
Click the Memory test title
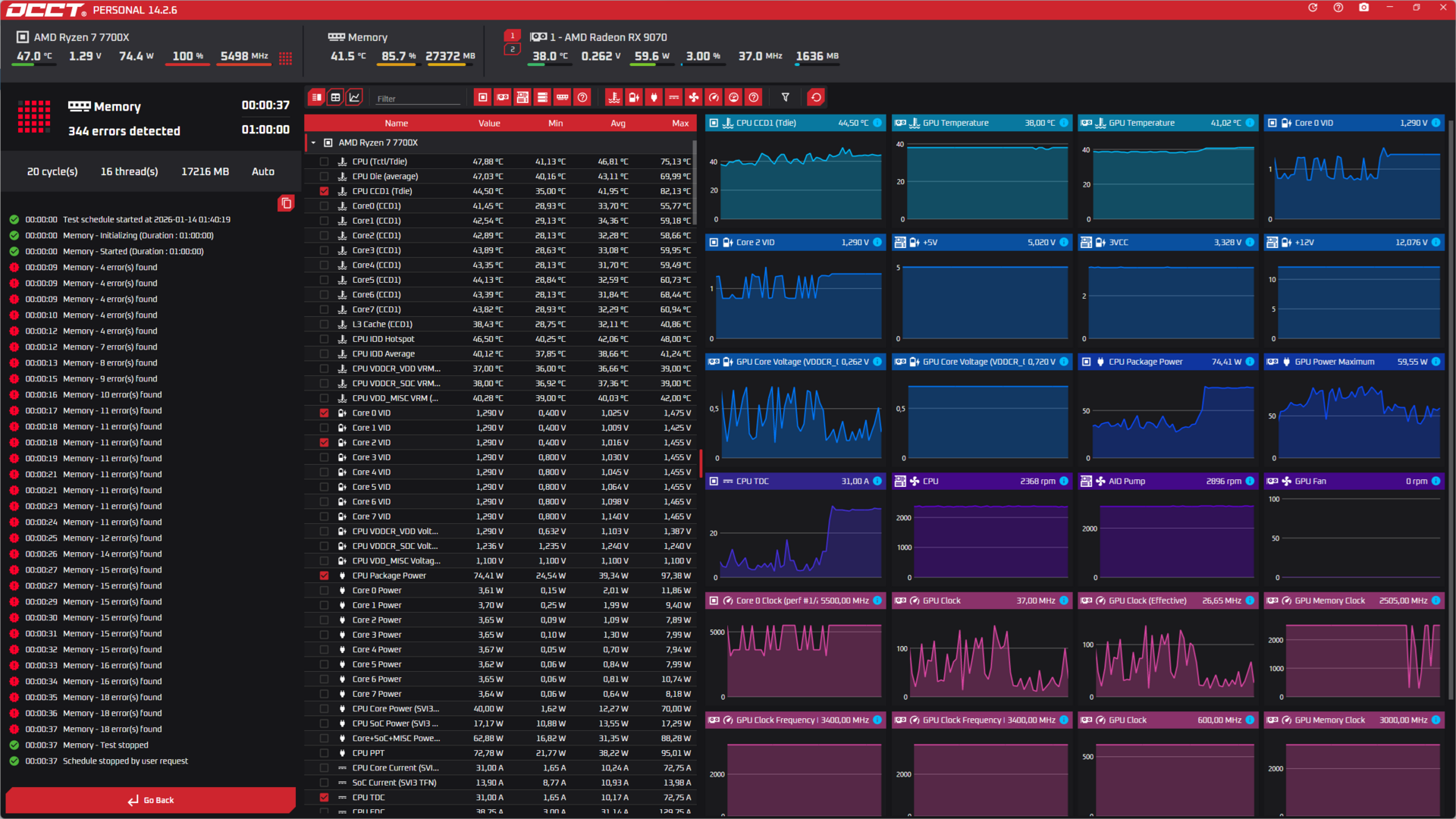coord(117,108)
